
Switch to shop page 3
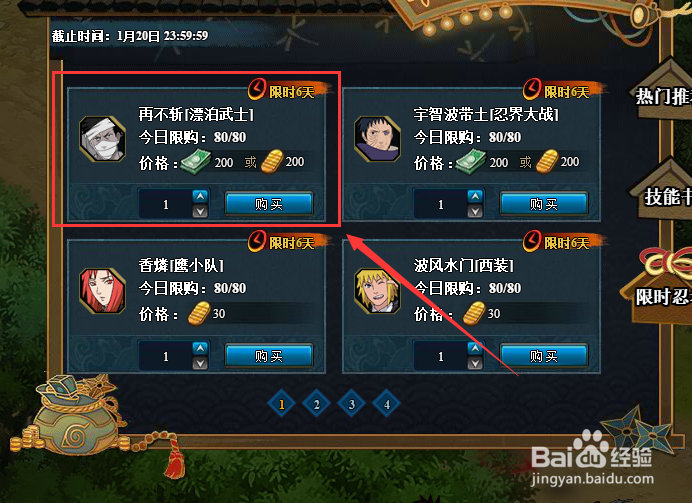click(x=352, y=404)
